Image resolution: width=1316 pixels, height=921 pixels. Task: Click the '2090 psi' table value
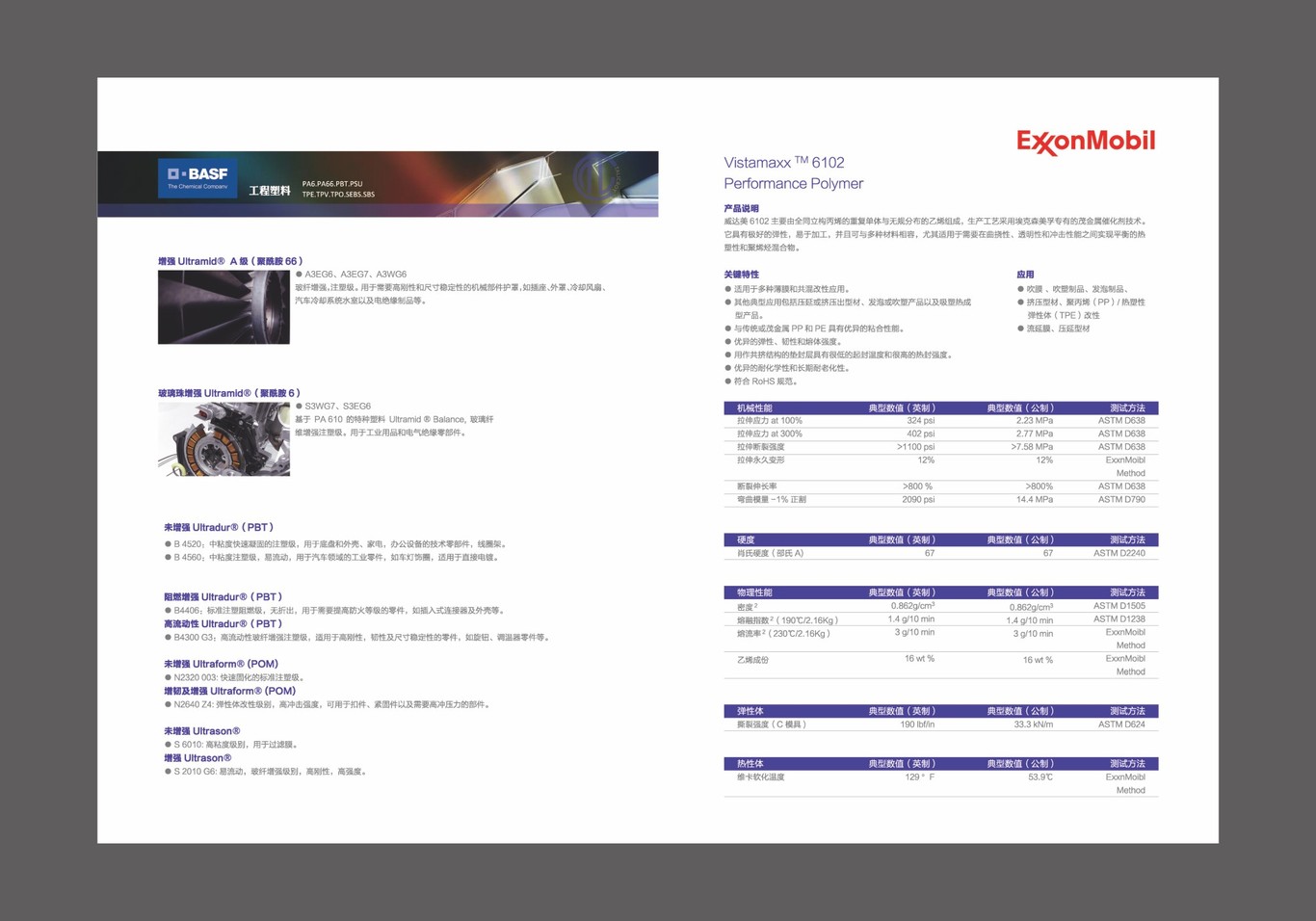tap(918, 501)
